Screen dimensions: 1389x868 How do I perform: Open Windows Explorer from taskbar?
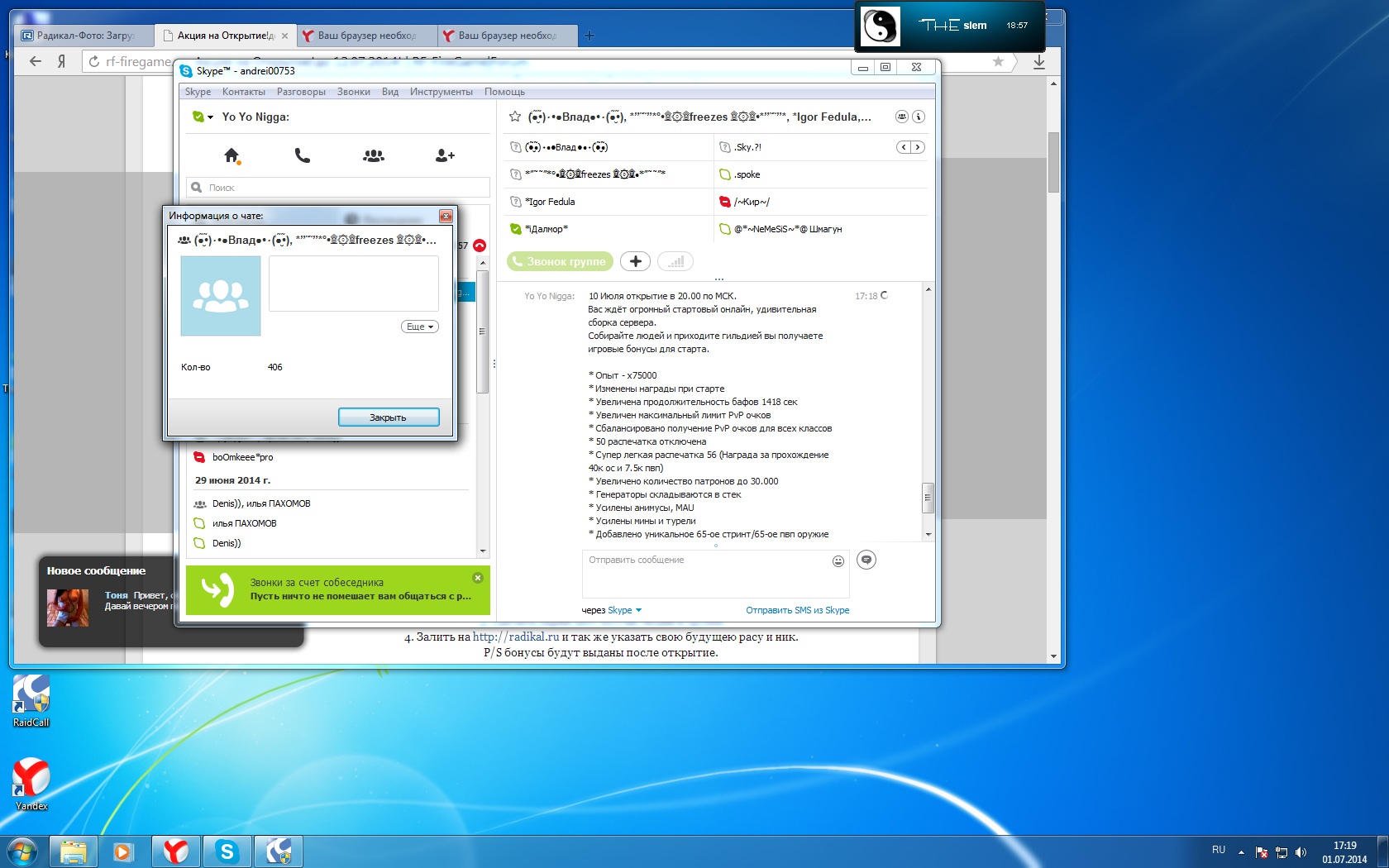[x=74, y=851]
